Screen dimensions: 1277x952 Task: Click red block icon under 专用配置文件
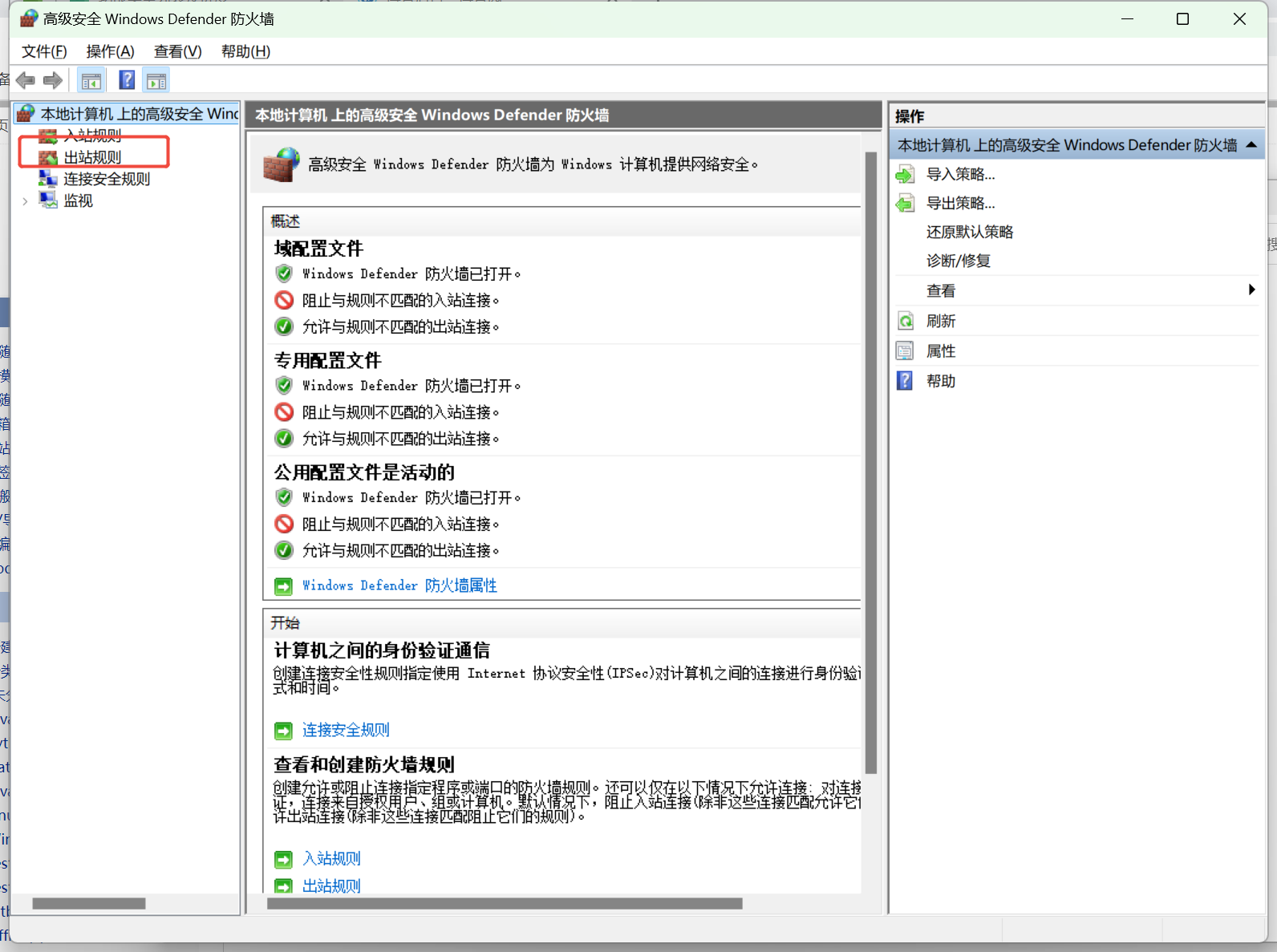tap(284, 412)
